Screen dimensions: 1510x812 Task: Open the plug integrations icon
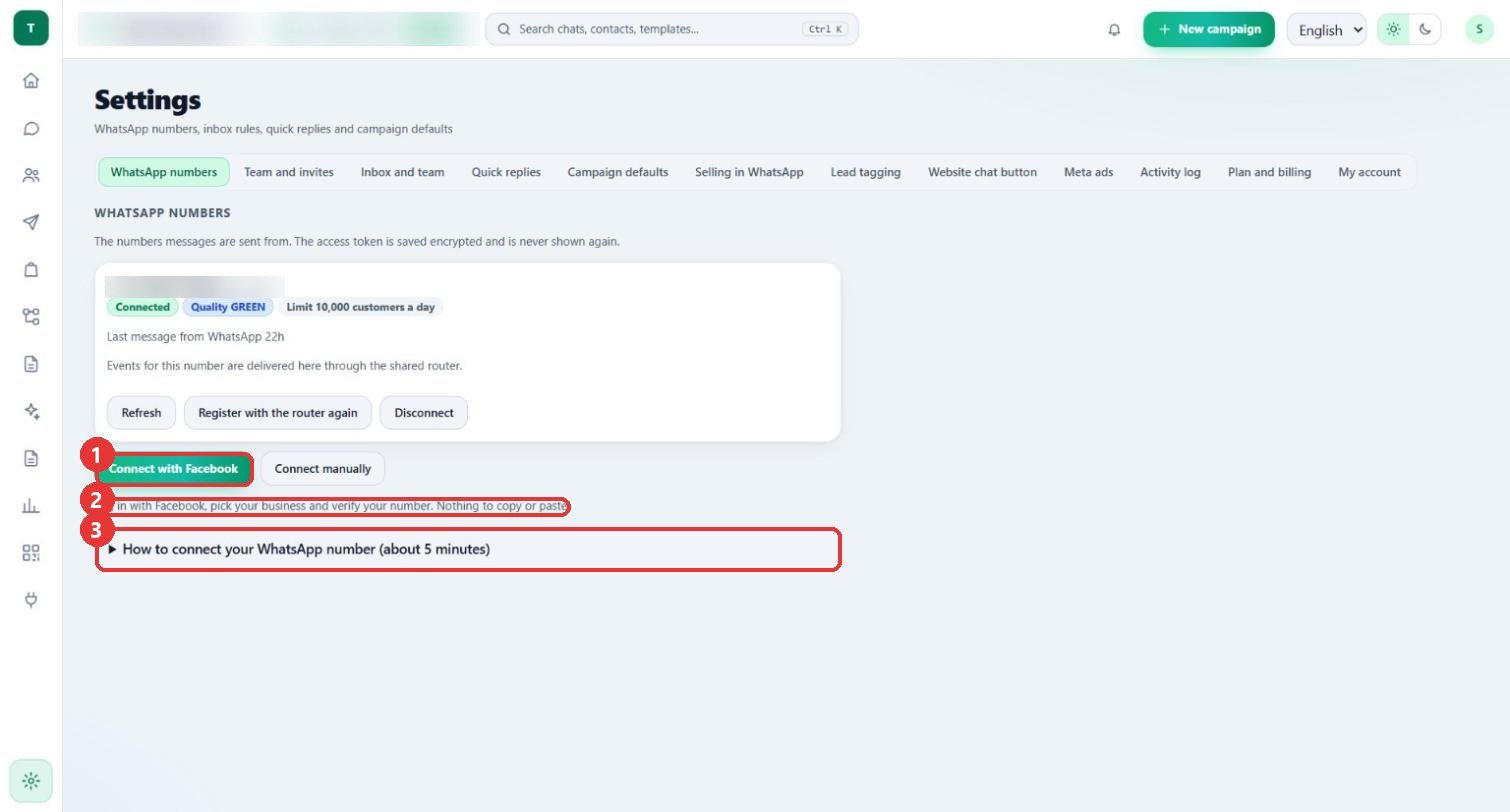(31, 600)
